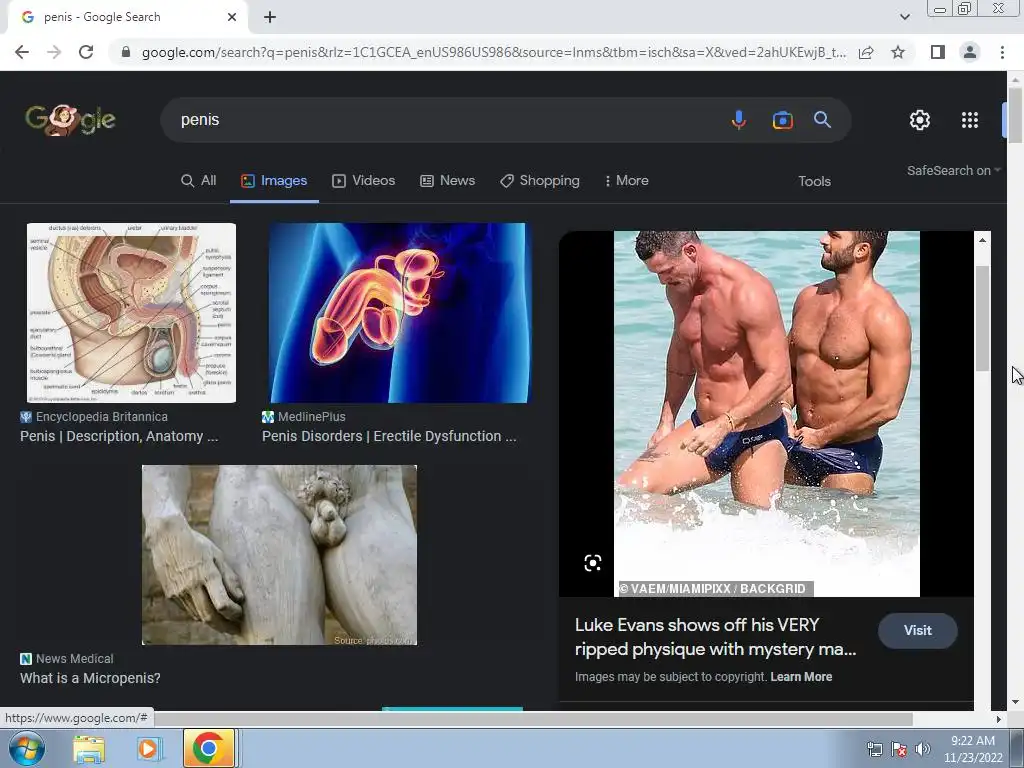Bookmark this page with star icon
Screen dimensions: 1024x768
click(x=898, y=52)
